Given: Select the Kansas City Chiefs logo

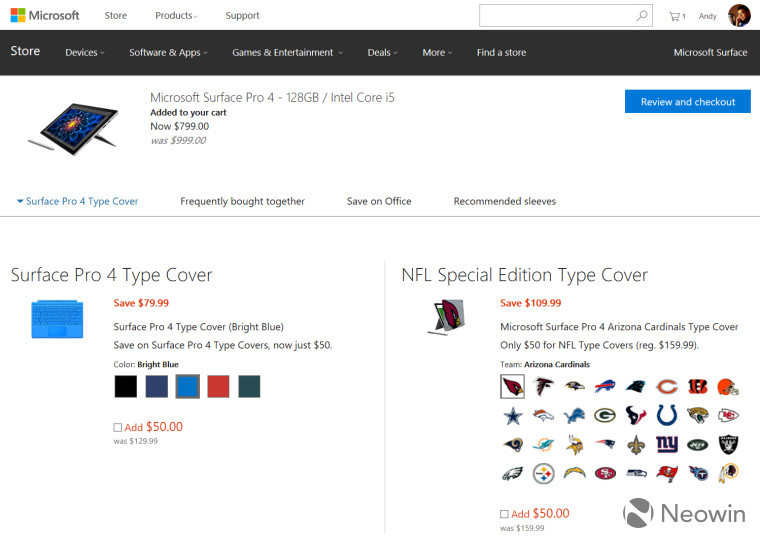Looking at the screenshot, I should coord(728,415).
